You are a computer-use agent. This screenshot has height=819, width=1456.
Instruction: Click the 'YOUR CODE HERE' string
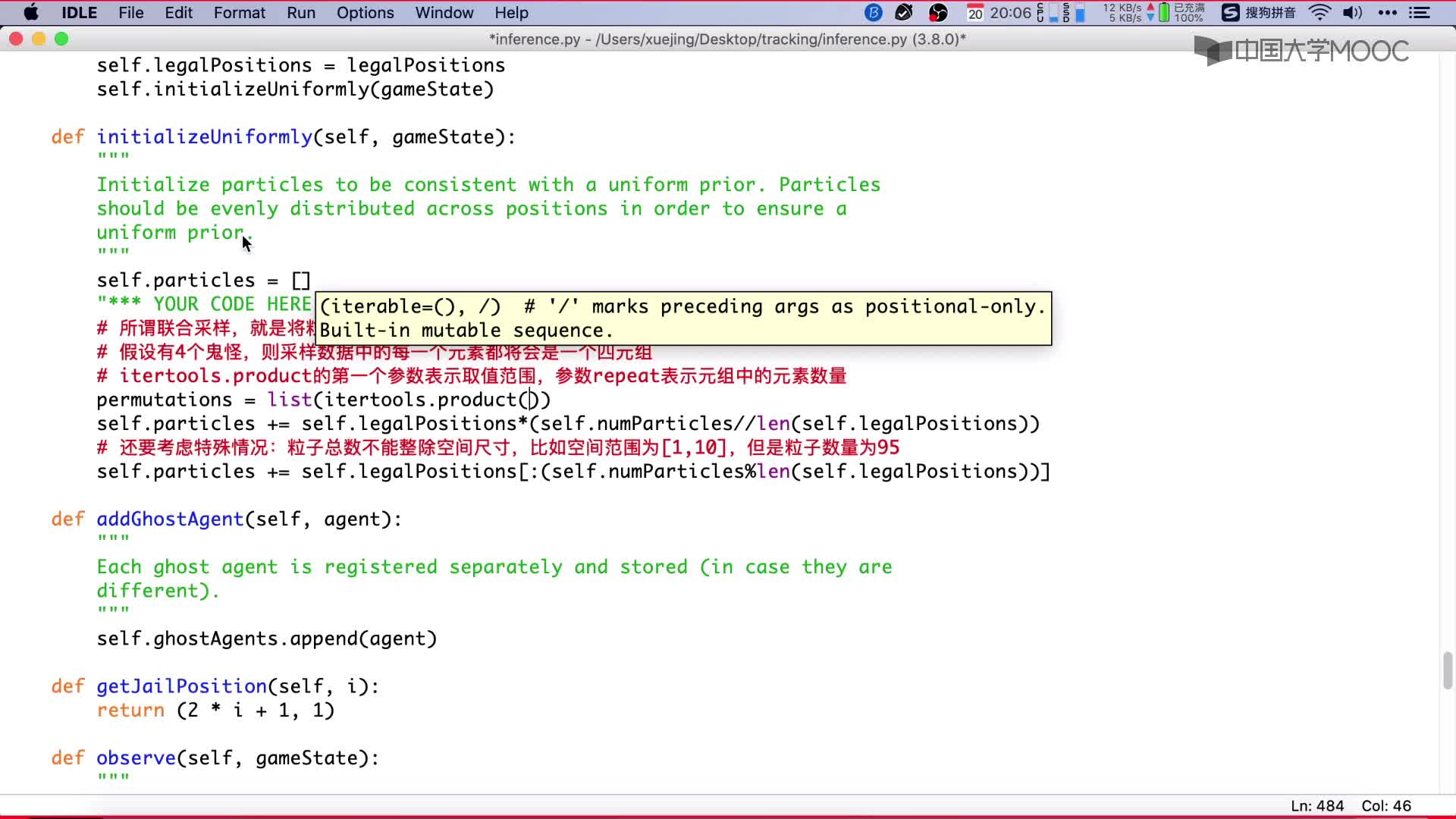tap(205, 304)
